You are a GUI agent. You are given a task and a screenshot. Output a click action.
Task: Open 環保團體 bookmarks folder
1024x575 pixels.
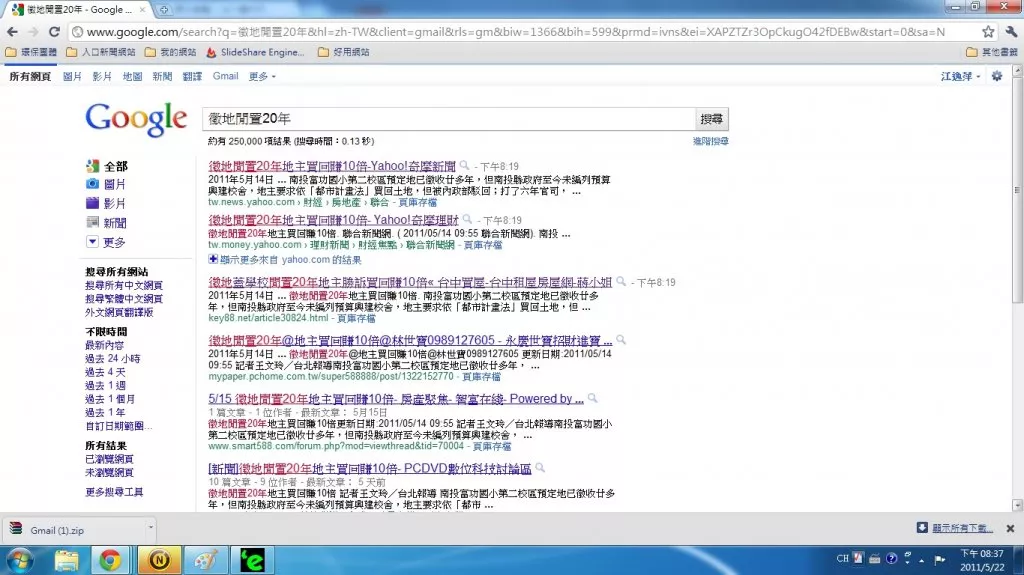click(x=31, y=52)
